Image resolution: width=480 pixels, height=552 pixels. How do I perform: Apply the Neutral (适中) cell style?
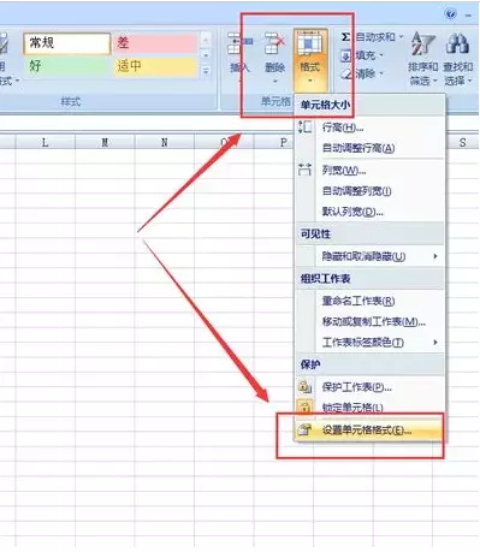point(155,66)
